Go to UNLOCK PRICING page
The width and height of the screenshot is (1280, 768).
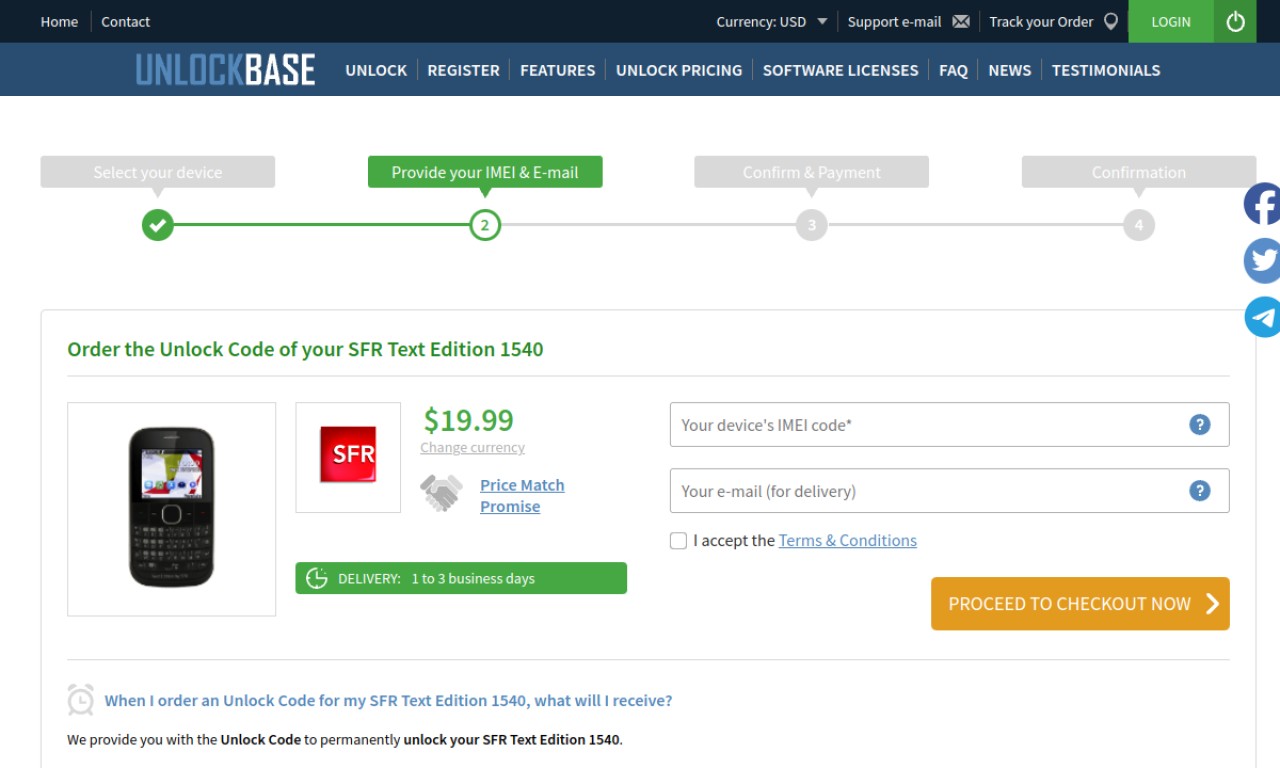pos(679,70)
